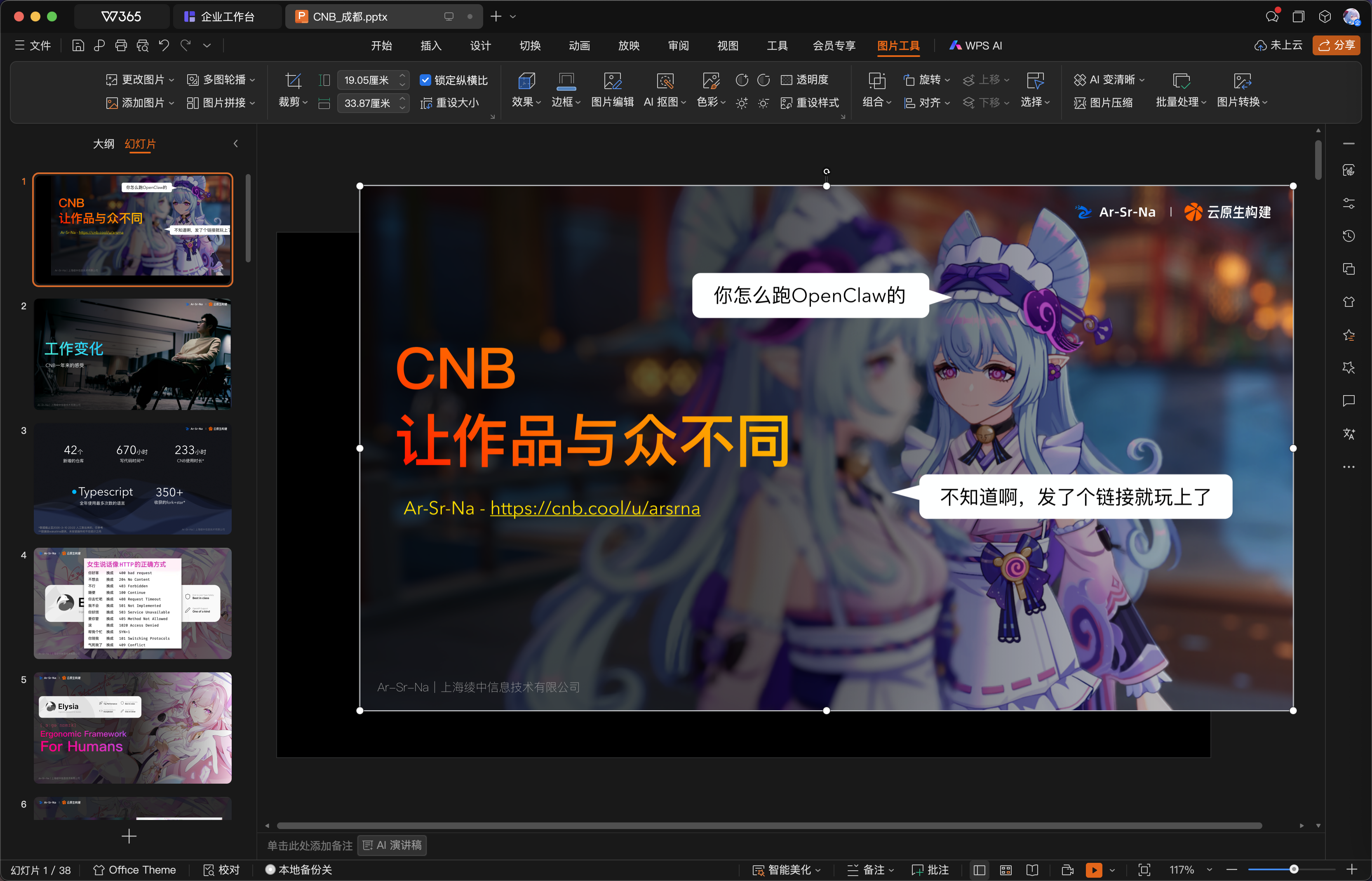The width and height of the screenshot is (1372, 881).
Task: Click the zoom in plus button
Action: [x=1352, y=869]
